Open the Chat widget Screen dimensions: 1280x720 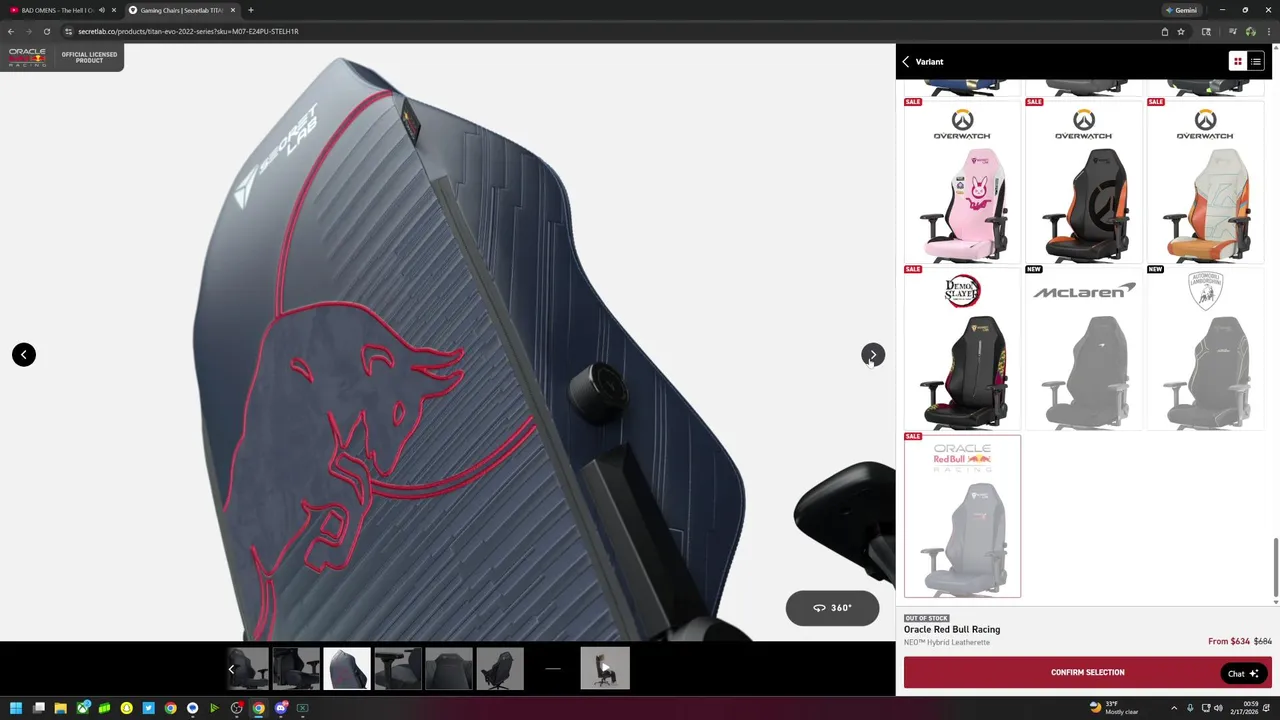tap(1243, 674)
